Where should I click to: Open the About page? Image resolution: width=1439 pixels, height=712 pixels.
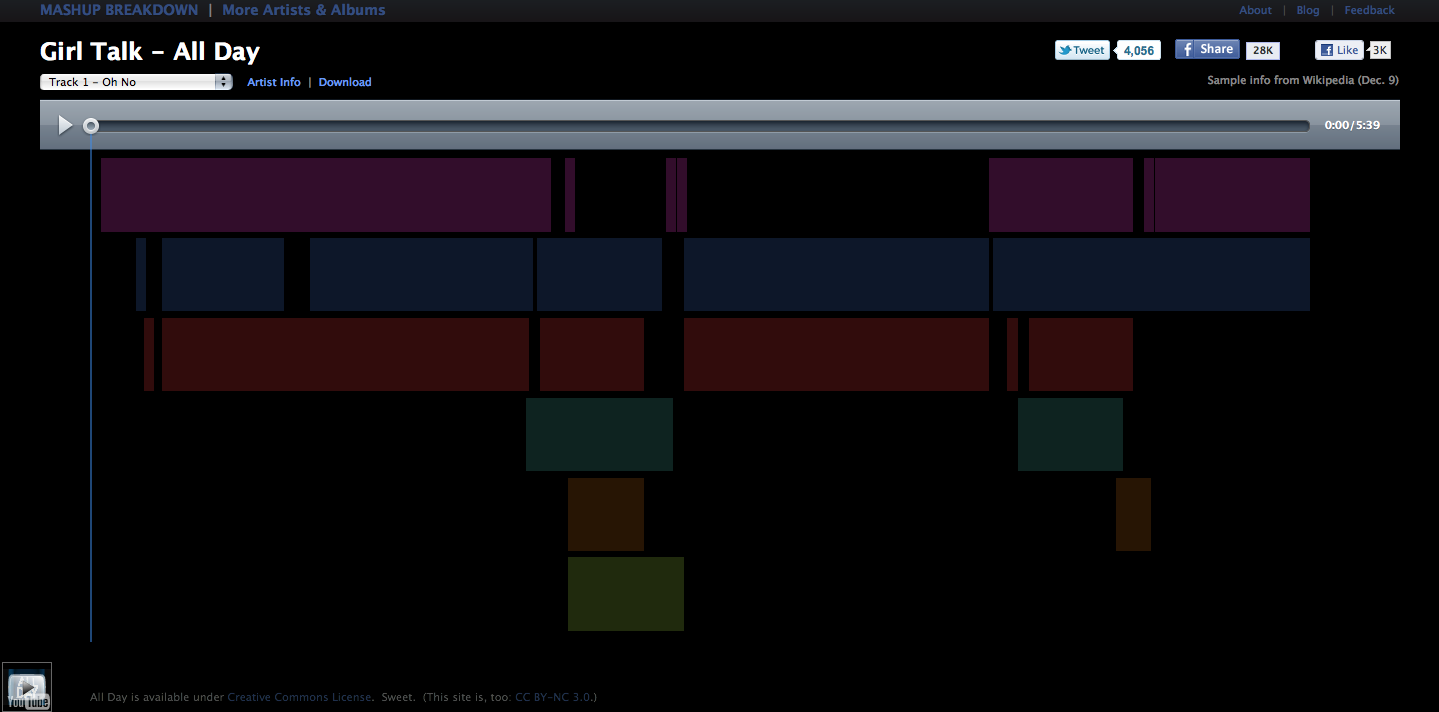(x=1255, y=10)
